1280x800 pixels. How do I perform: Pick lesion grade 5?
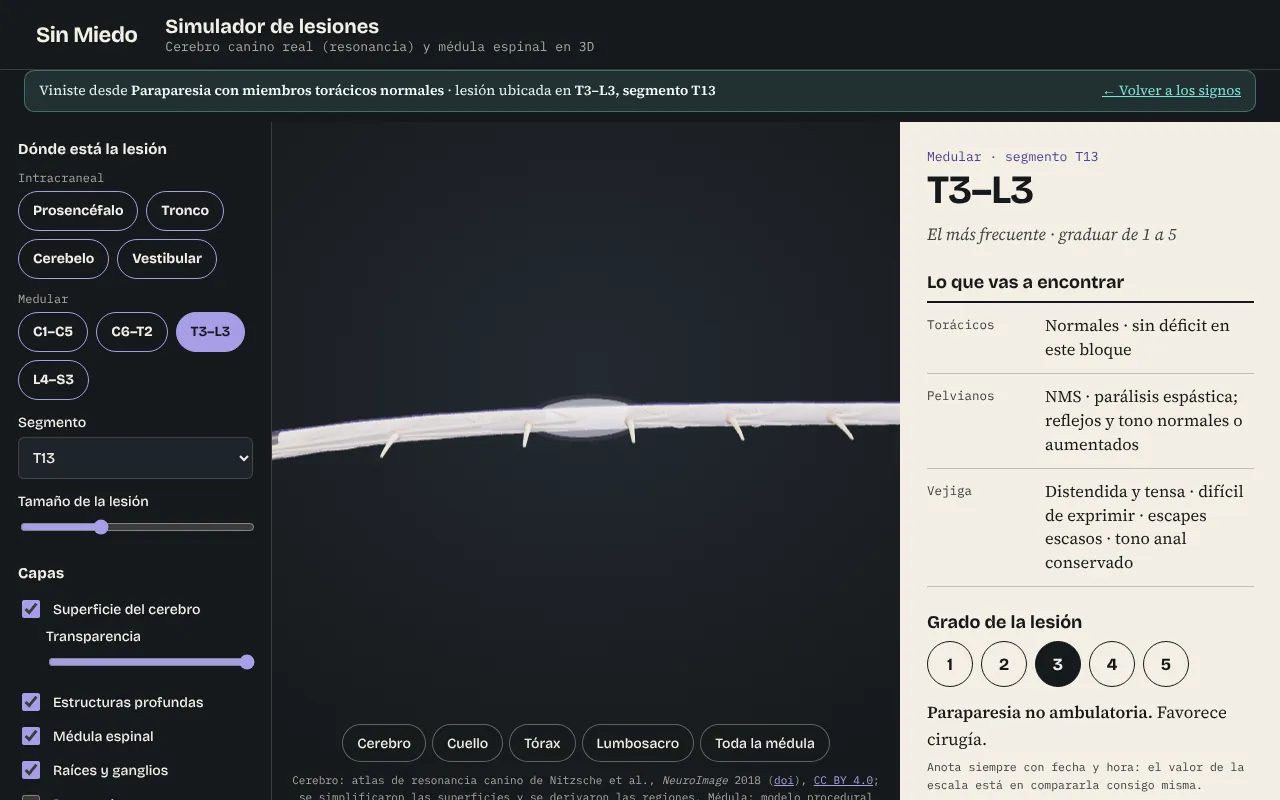1166,664
